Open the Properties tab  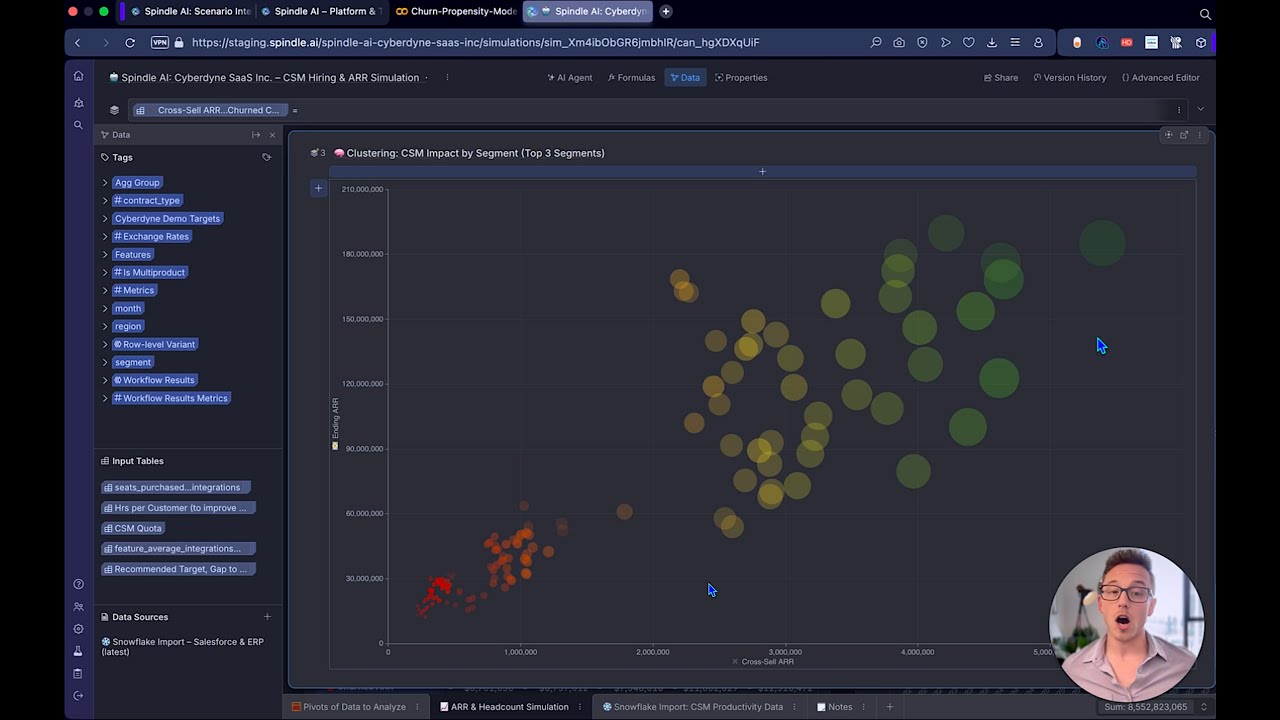(741, 77)
